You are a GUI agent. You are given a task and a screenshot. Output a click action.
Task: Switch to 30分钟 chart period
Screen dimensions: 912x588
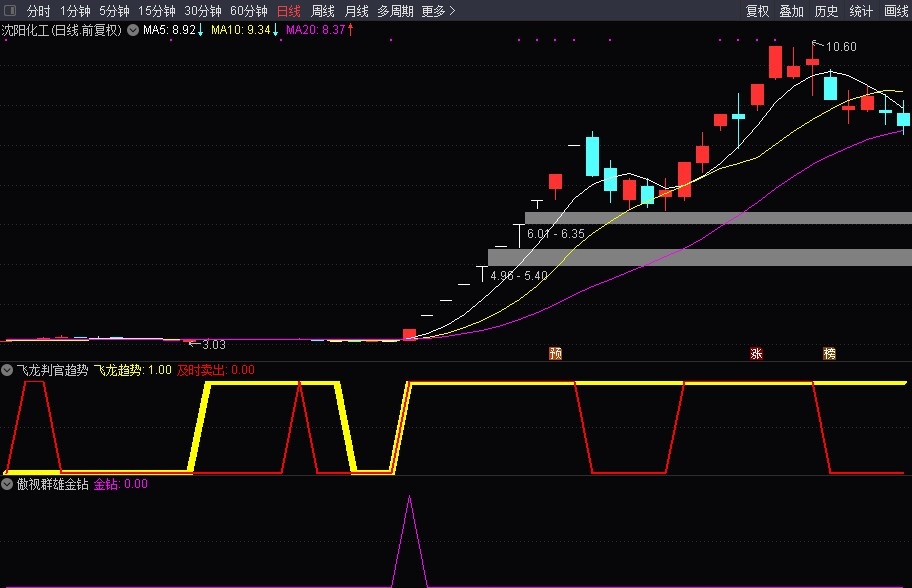[x=202, y=11]
